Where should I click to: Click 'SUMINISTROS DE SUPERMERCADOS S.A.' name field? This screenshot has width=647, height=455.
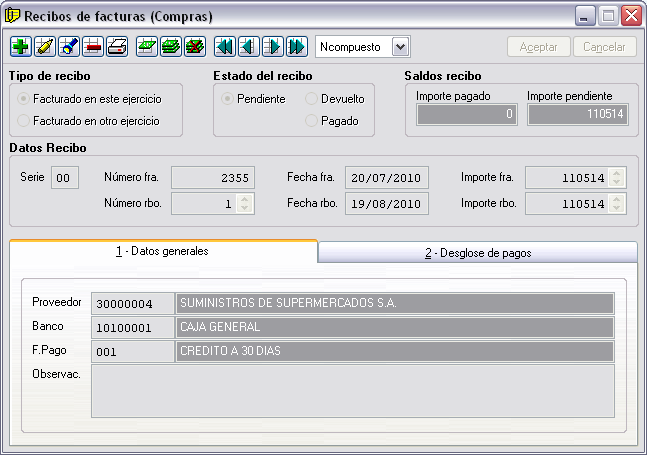395,303
